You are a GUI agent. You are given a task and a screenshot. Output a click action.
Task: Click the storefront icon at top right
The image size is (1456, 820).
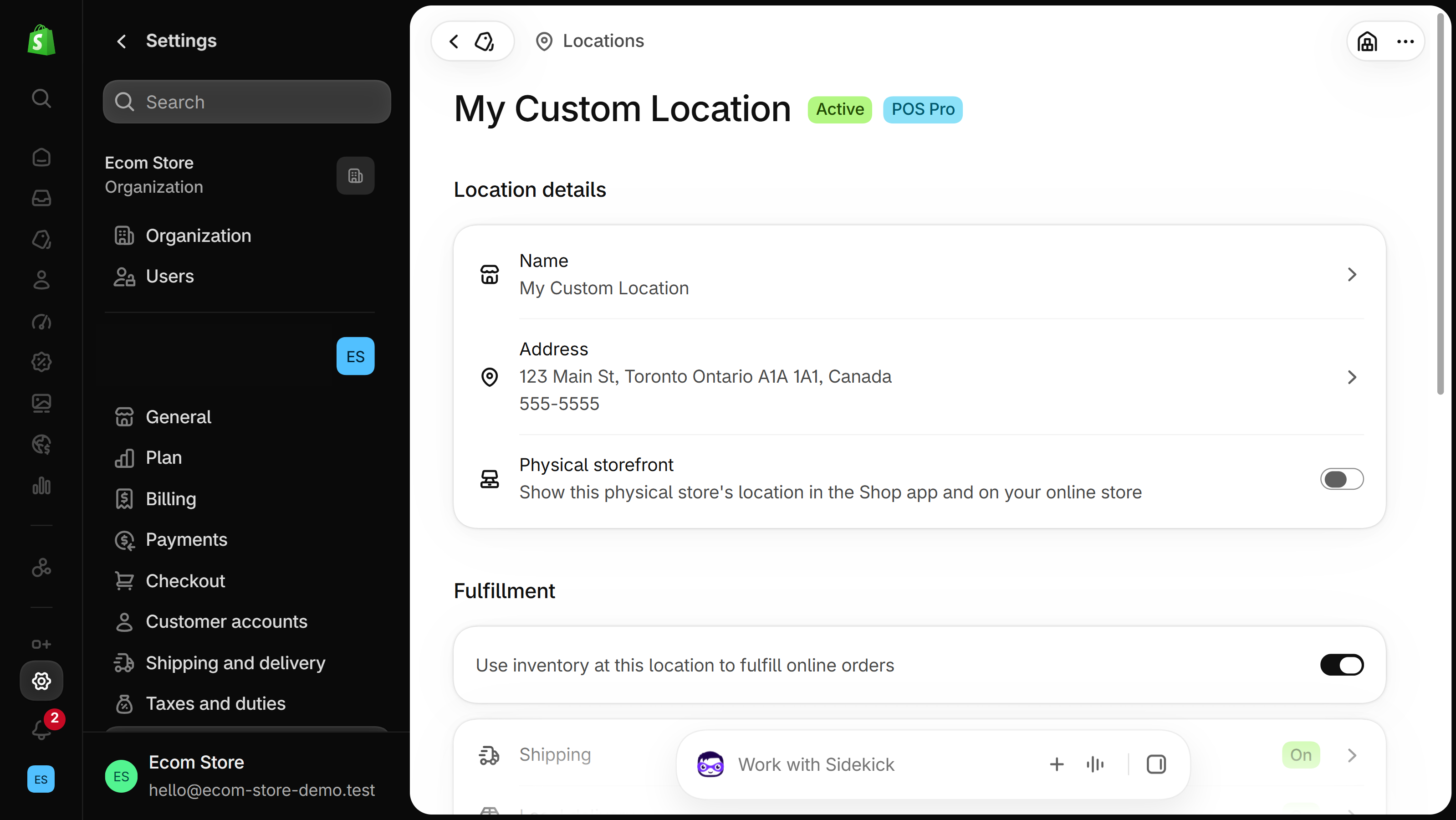tap(1367, 41)
